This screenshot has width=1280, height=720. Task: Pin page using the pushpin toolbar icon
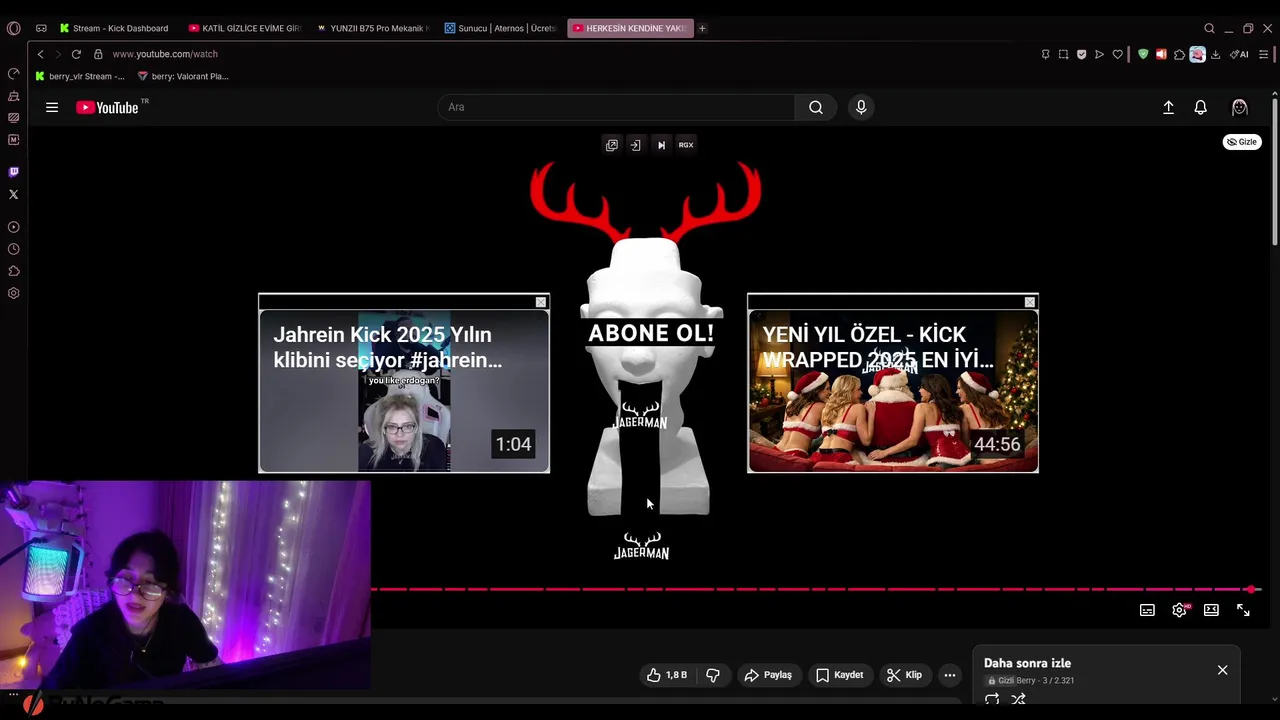(x=1045, y=54)
